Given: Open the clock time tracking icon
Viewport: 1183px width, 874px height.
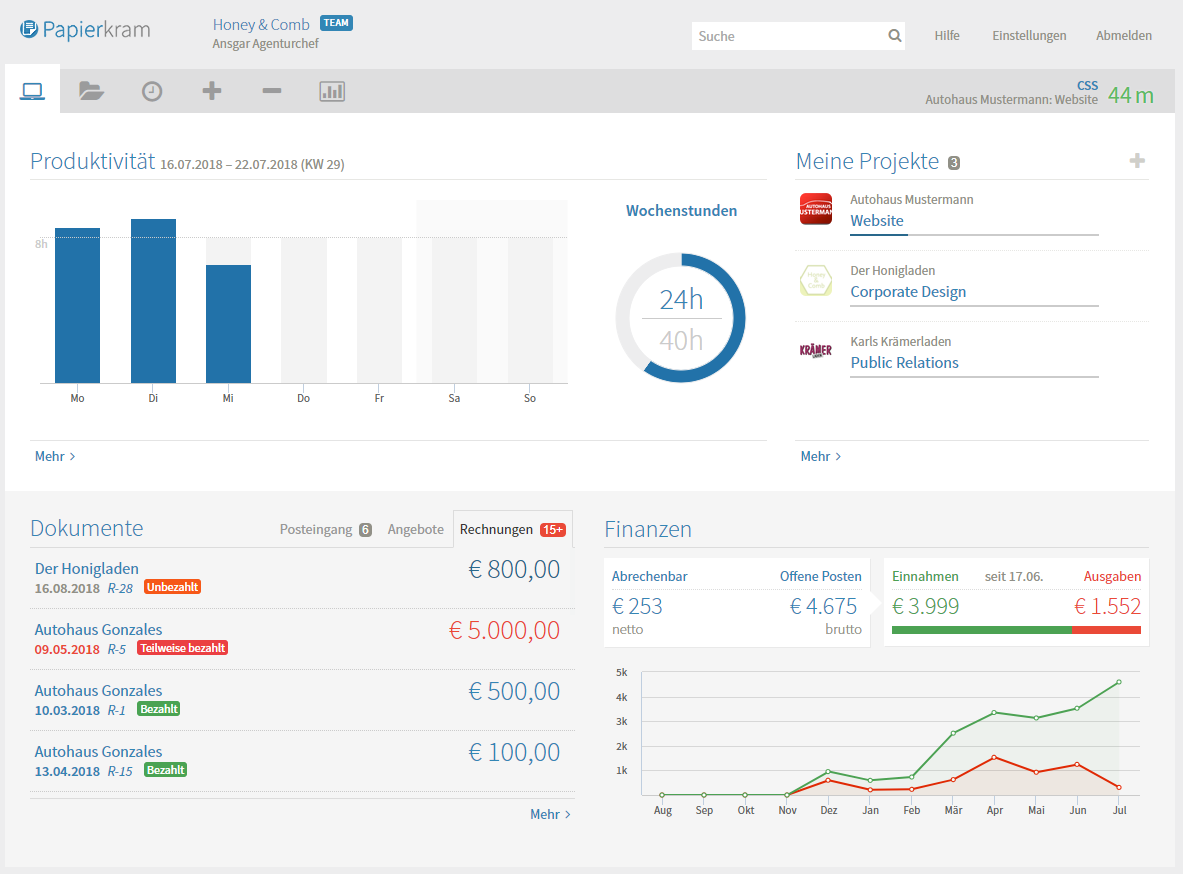Looking at the screenshot, I should (x=151, y=91).
